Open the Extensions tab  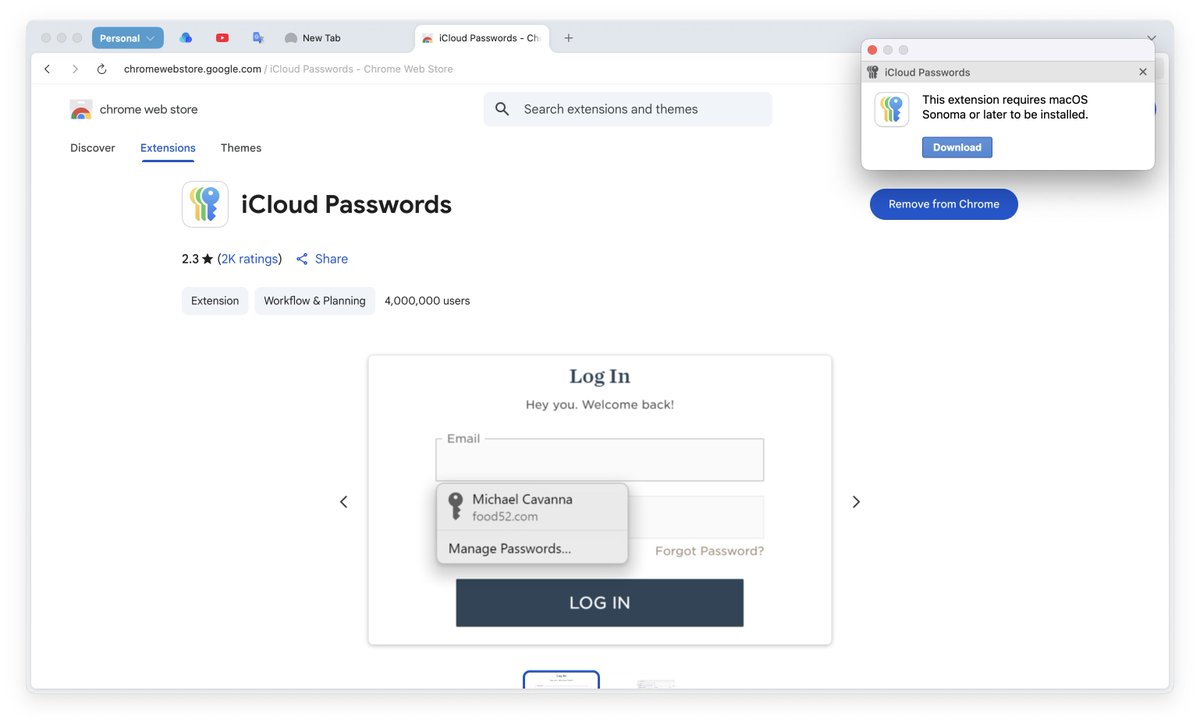pos(168,148)
